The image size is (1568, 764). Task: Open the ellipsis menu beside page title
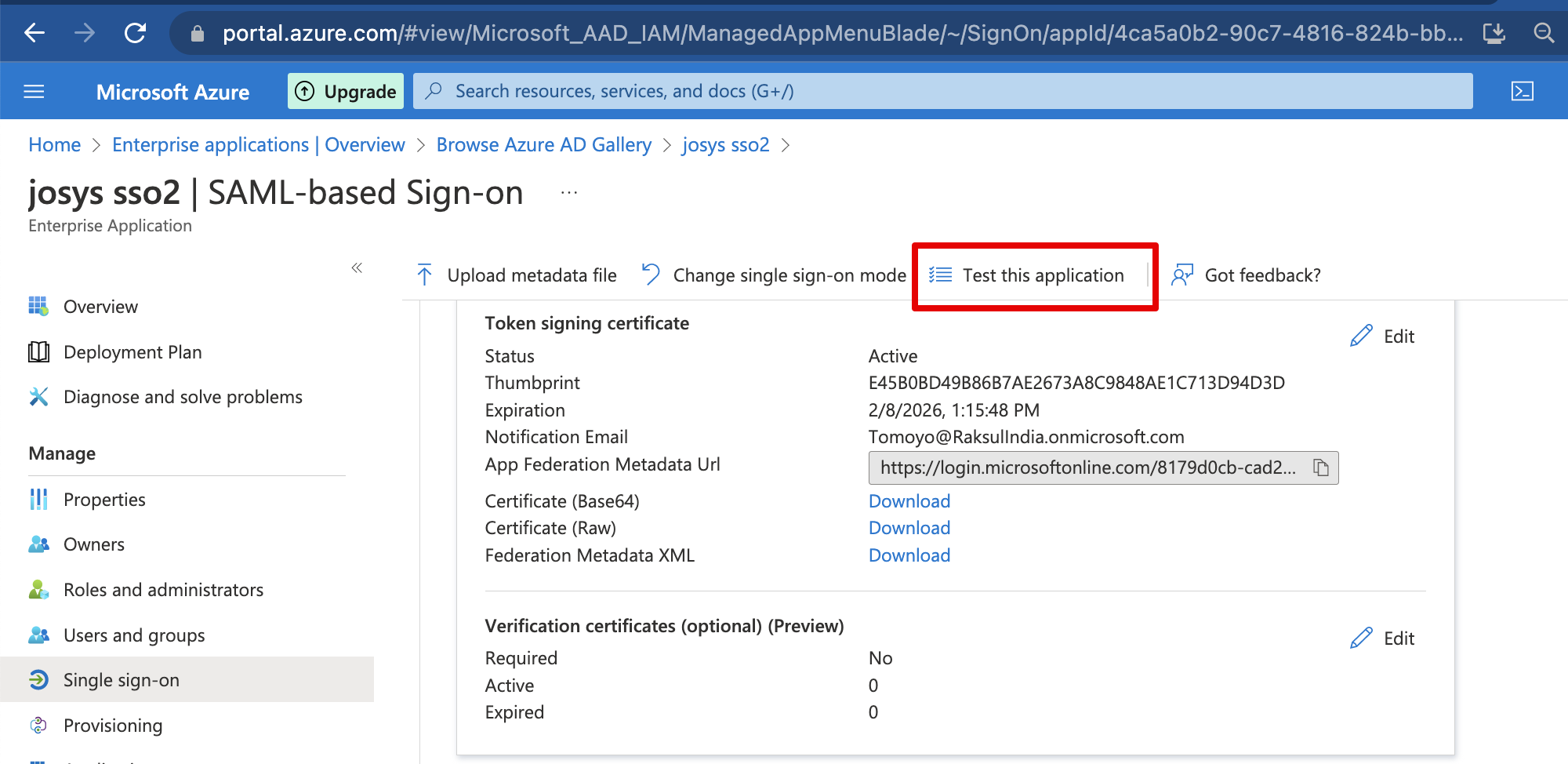point(569,193)
